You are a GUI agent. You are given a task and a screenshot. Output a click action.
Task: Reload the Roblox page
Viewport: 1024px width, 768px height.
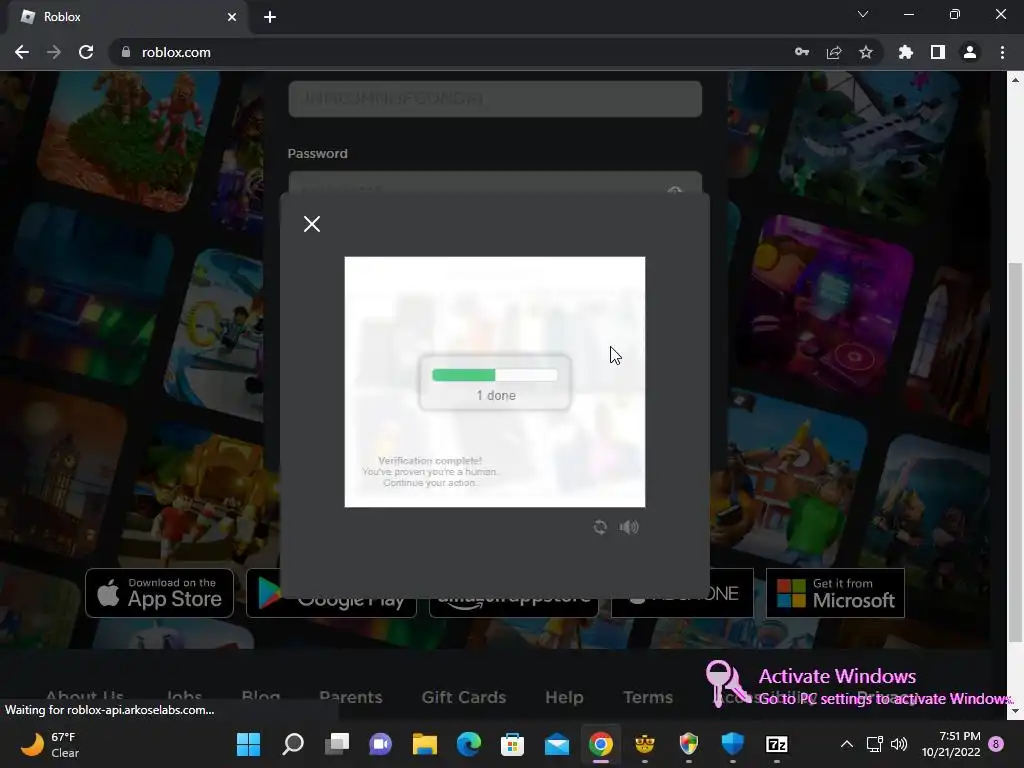coord(86,52)
